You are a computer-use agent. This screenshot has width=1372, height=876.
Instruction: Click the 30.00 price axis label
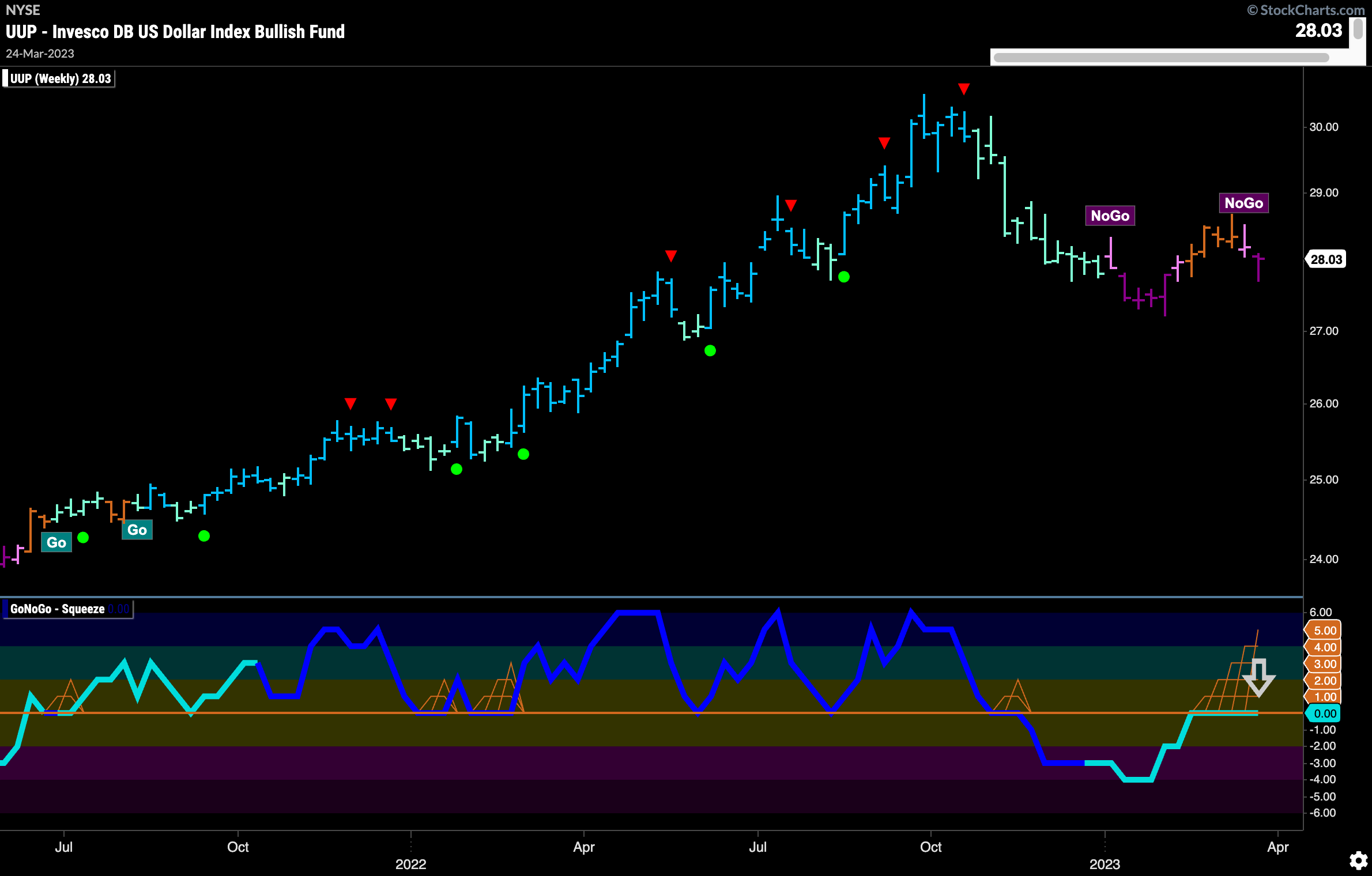click(1324, 127)
